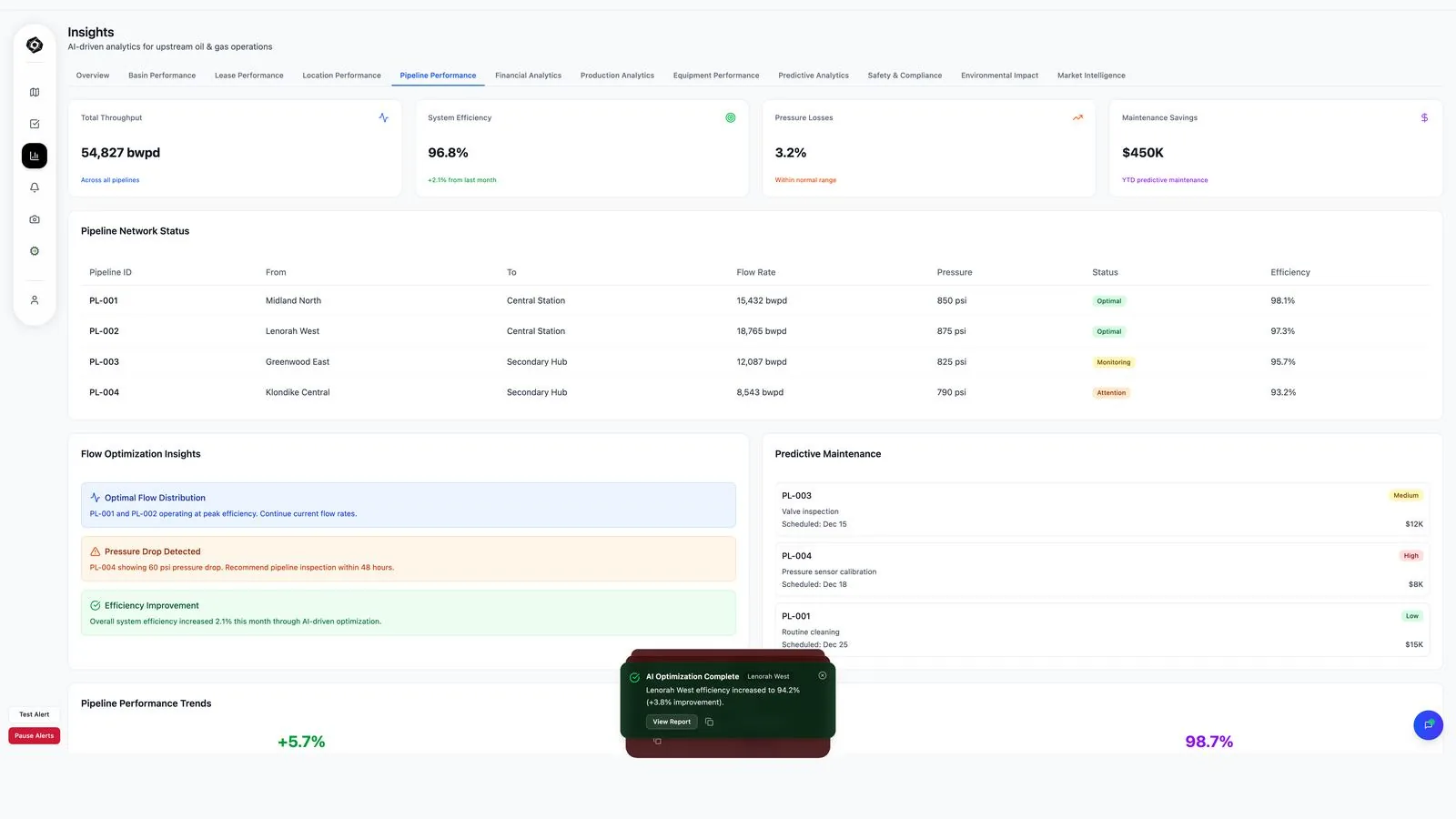Image resolution: width=1456 pixels, height=819 pixels.
Task: Switch to the Predictive Analytics tab
Action: [x=814, y=76]
